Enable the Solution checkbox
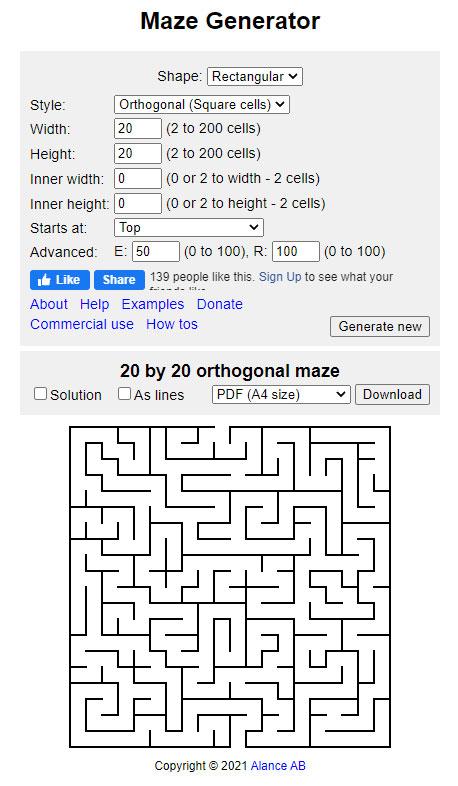Viewport: 458px width, 786px height. pos(40,394)
